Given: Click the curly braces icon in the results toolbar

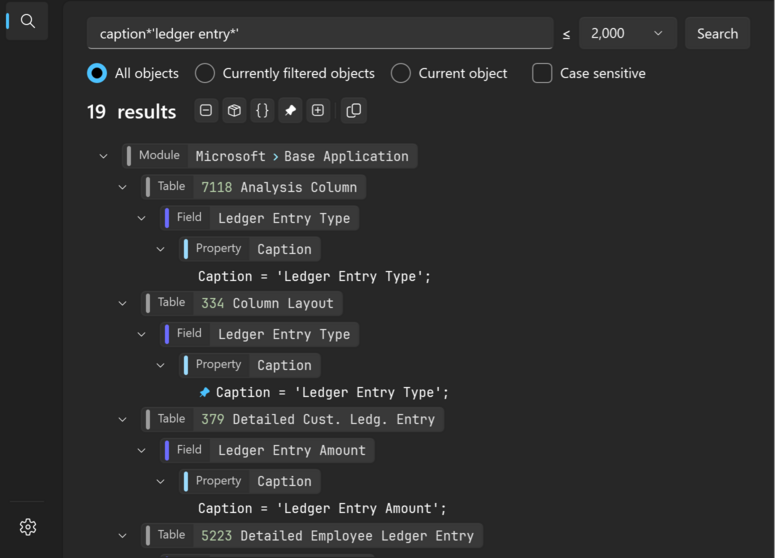Looking at the screenshot, I should coord(262,110).
